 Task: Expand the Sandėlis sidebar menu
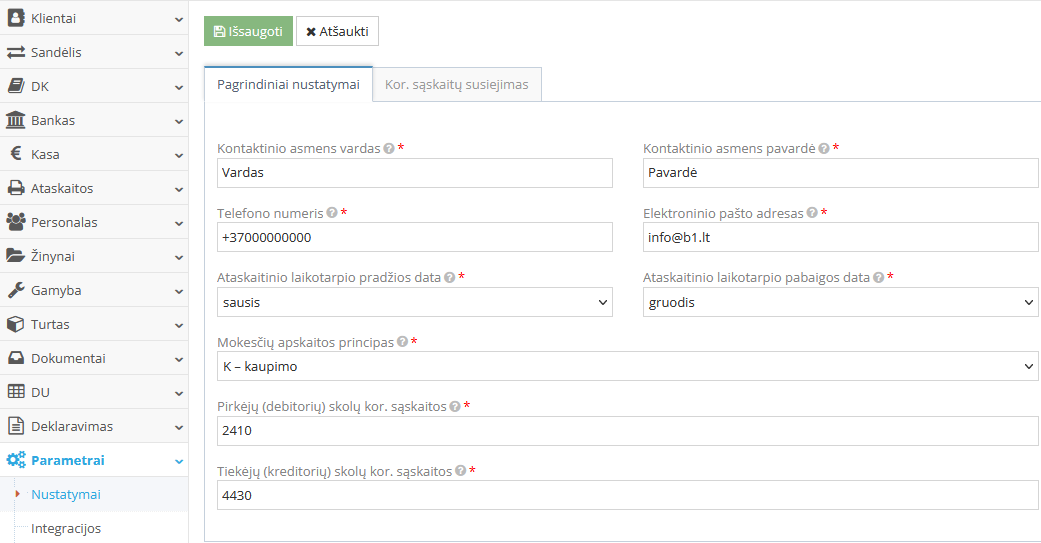click(x=94, y=52)
